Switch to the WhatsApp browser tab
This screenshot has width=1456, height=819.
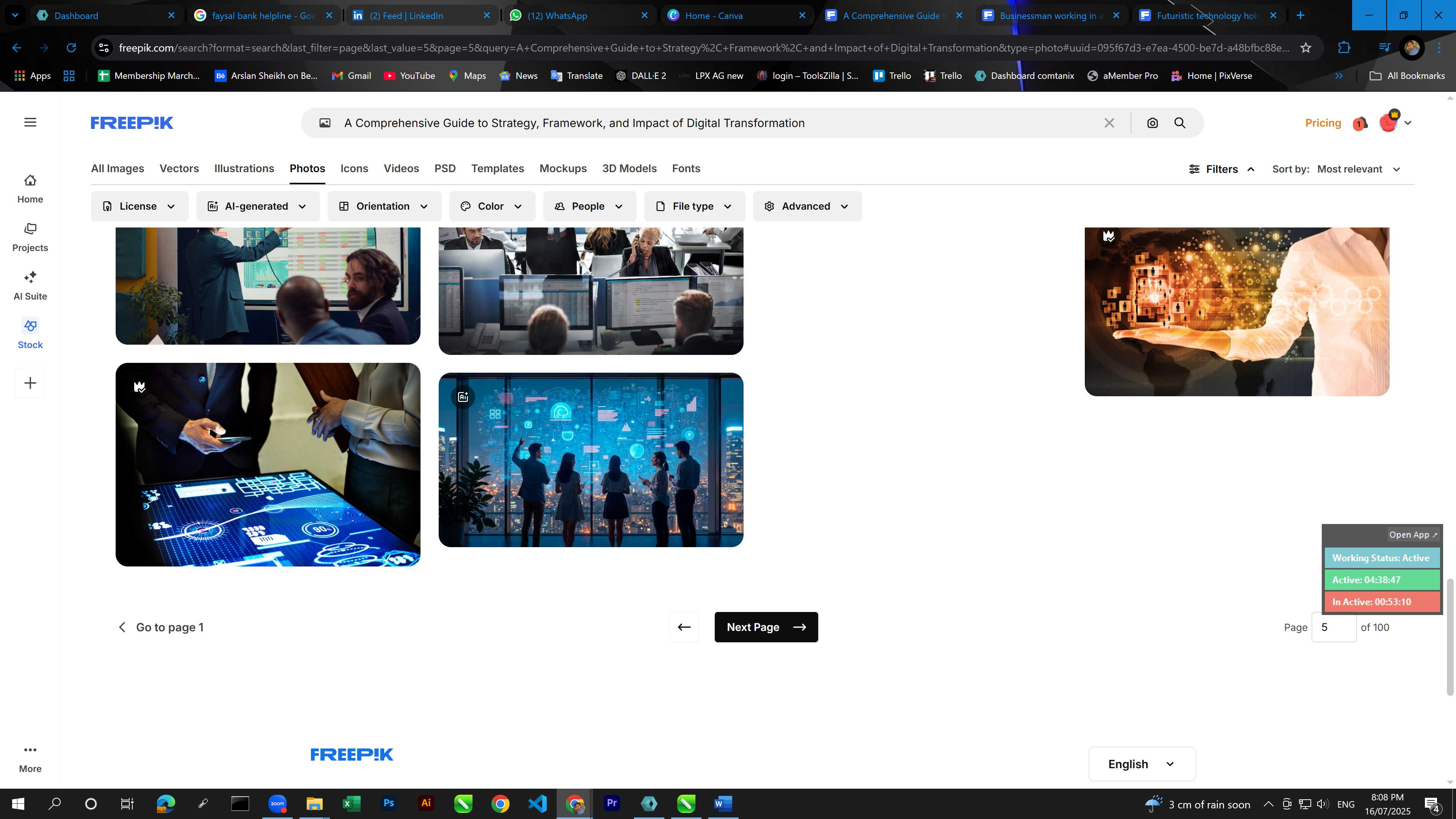[579, 15]
